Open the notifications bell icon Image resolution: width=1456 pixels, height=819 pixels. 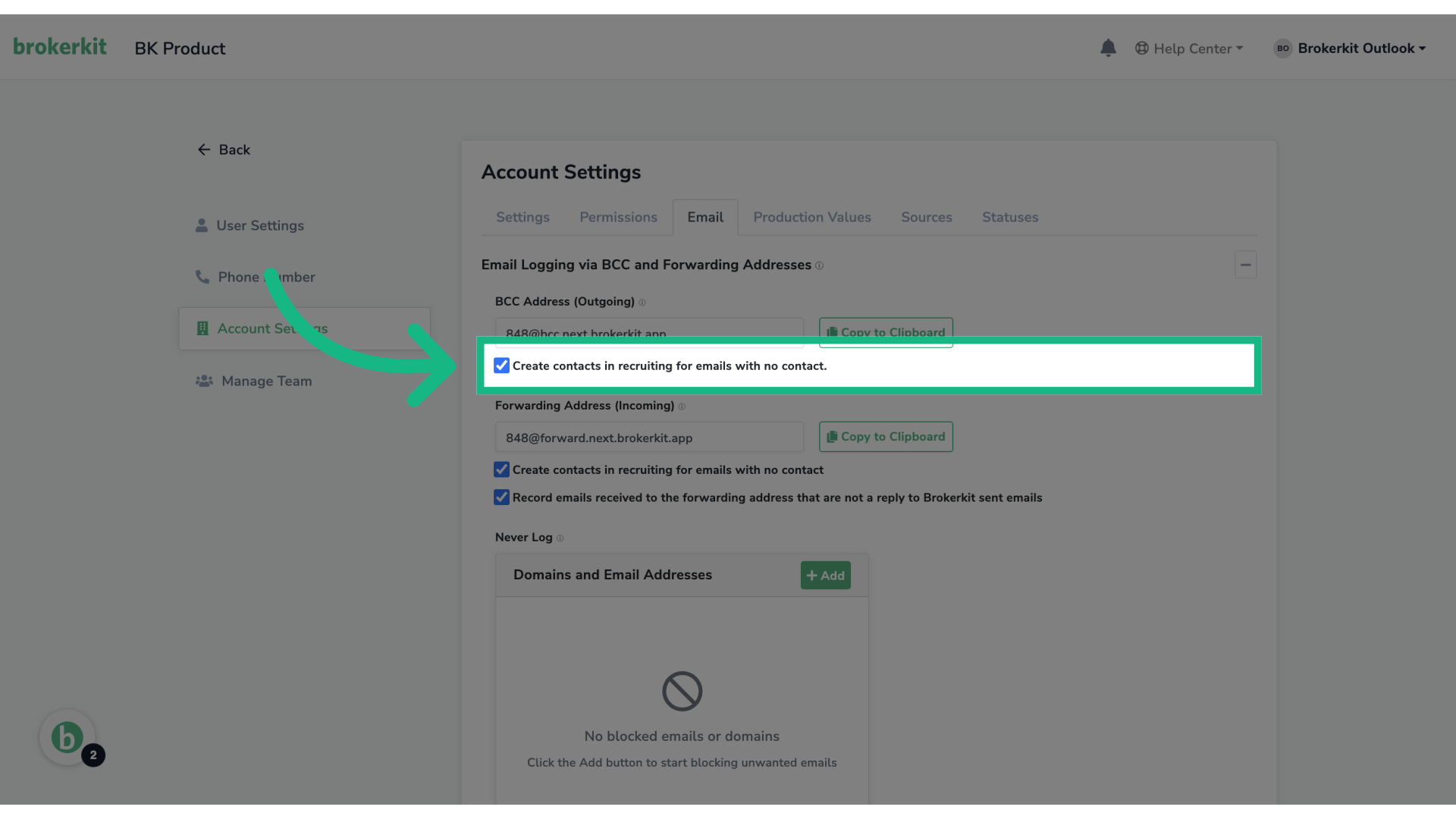(1108, 48)
